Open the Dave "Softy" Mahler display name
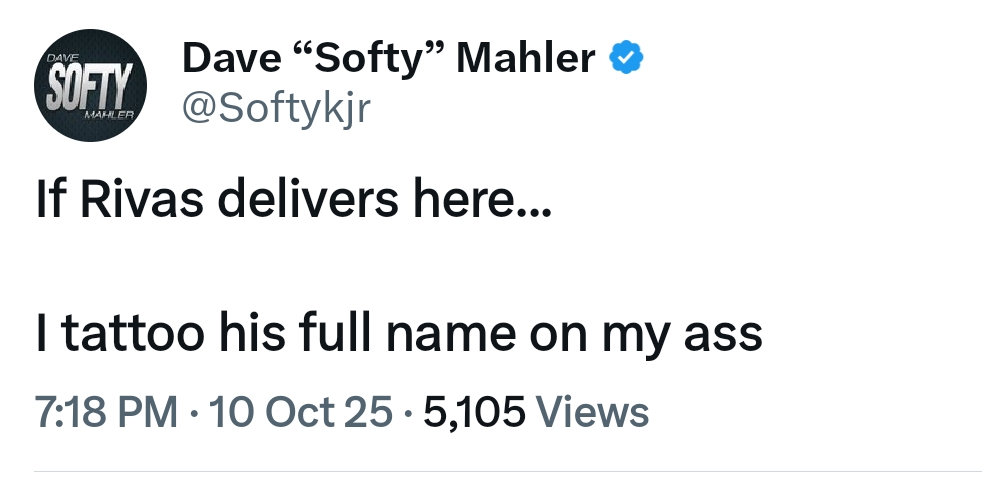The width and height of the screenshot is (982, 482). pos(388,59)
